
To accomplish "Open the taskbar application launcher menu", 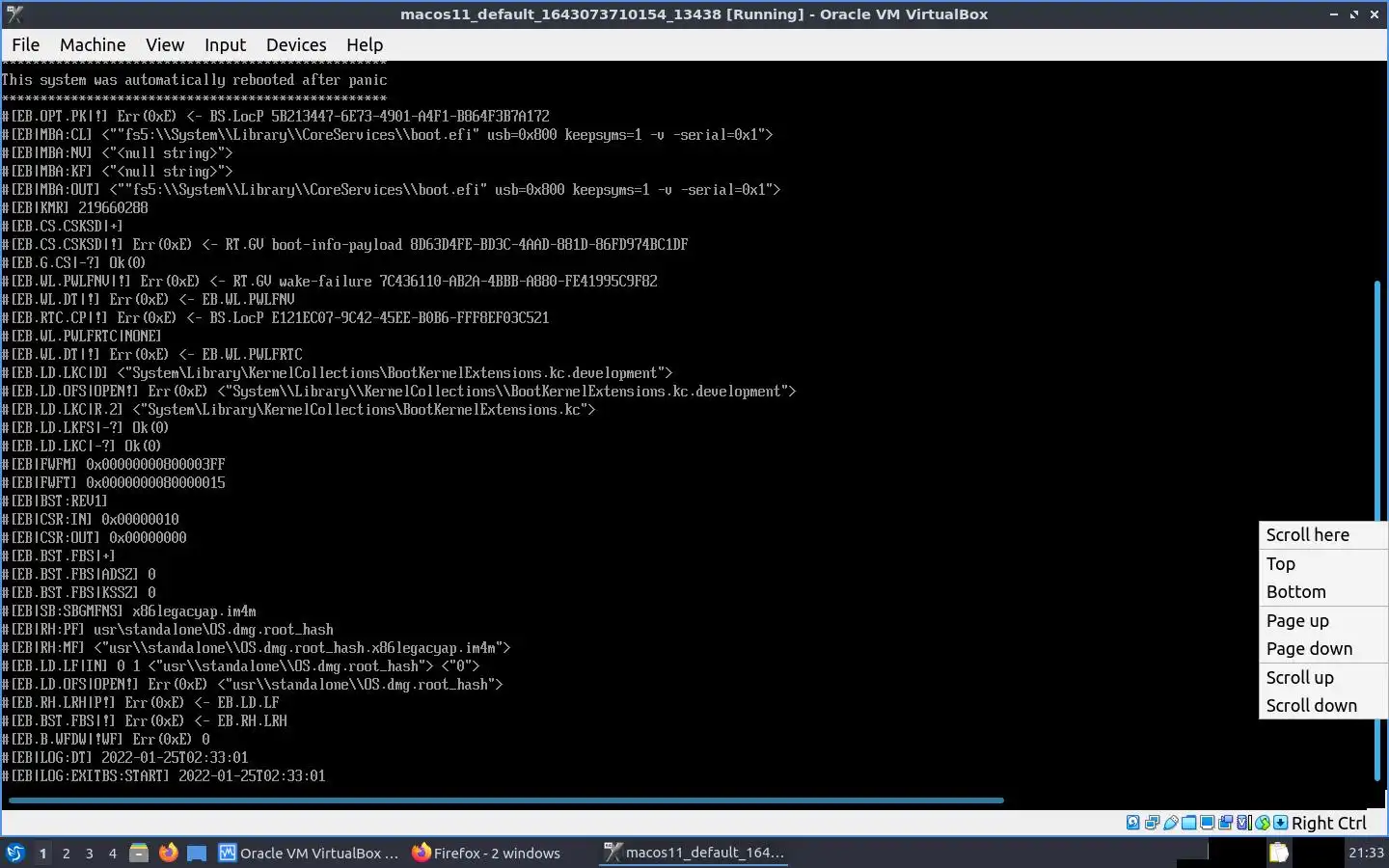I will pos(14,853).
